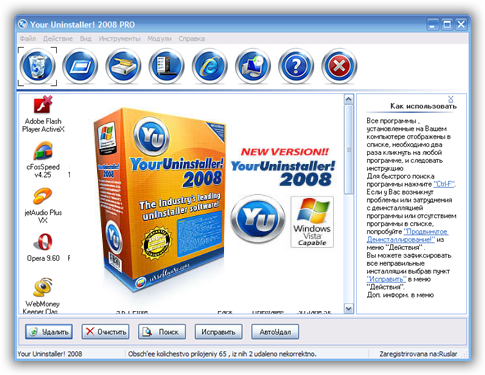Open the disk cleaner toolbar icon
485x375 pixels.
(x=123, y=66)
